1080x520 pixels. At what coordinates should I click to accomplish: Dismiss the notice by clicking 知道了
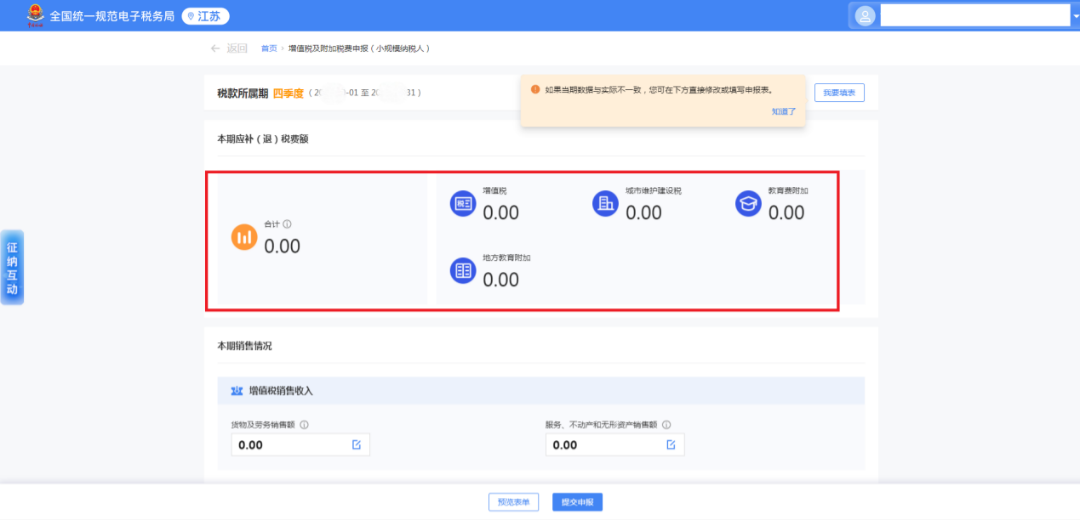point(783,111)
